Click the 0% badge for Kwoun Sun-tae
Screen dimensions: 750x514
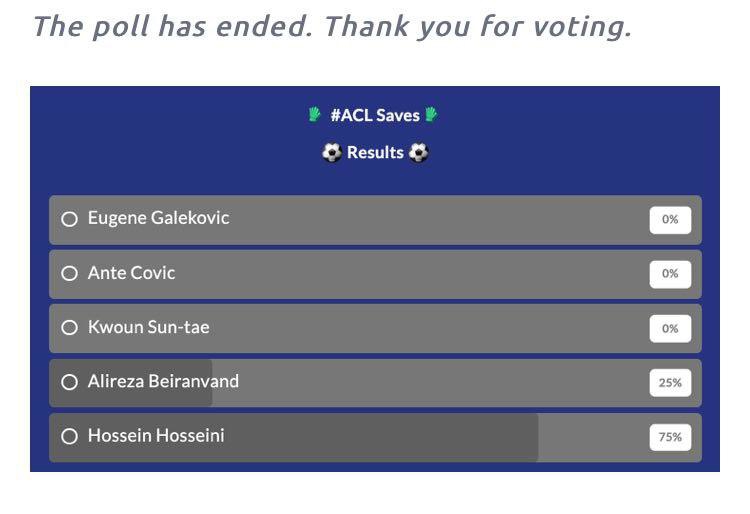(x=670, y=328)
